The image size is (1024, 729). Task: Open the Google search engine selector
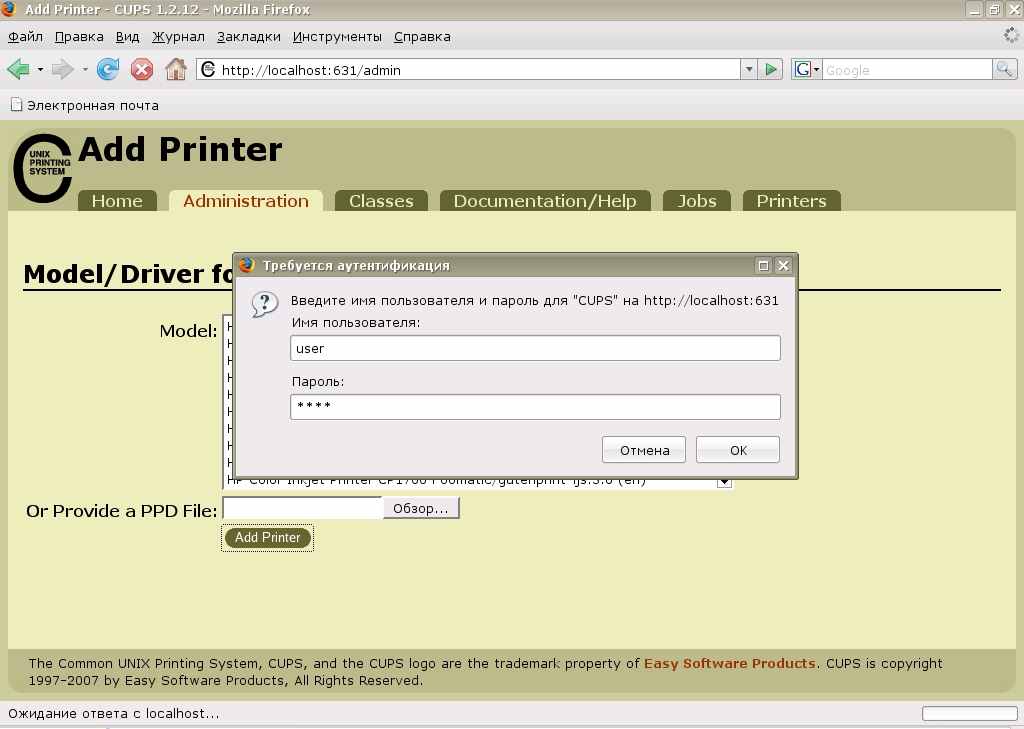pyautogui.click(x=807, y=69)
